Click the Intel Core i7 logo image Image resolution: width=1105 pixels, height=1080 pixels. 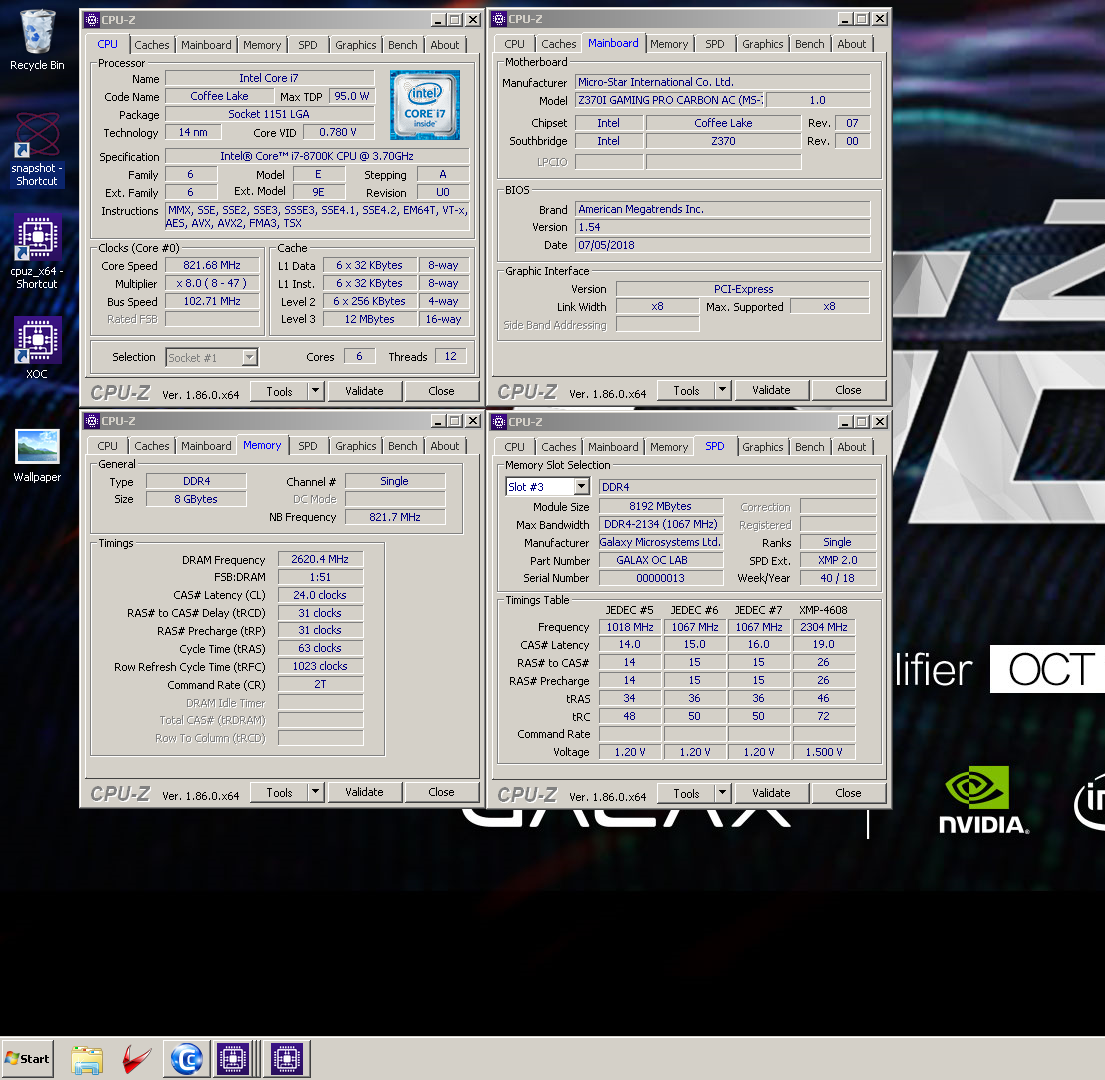[x=425, y=104]
